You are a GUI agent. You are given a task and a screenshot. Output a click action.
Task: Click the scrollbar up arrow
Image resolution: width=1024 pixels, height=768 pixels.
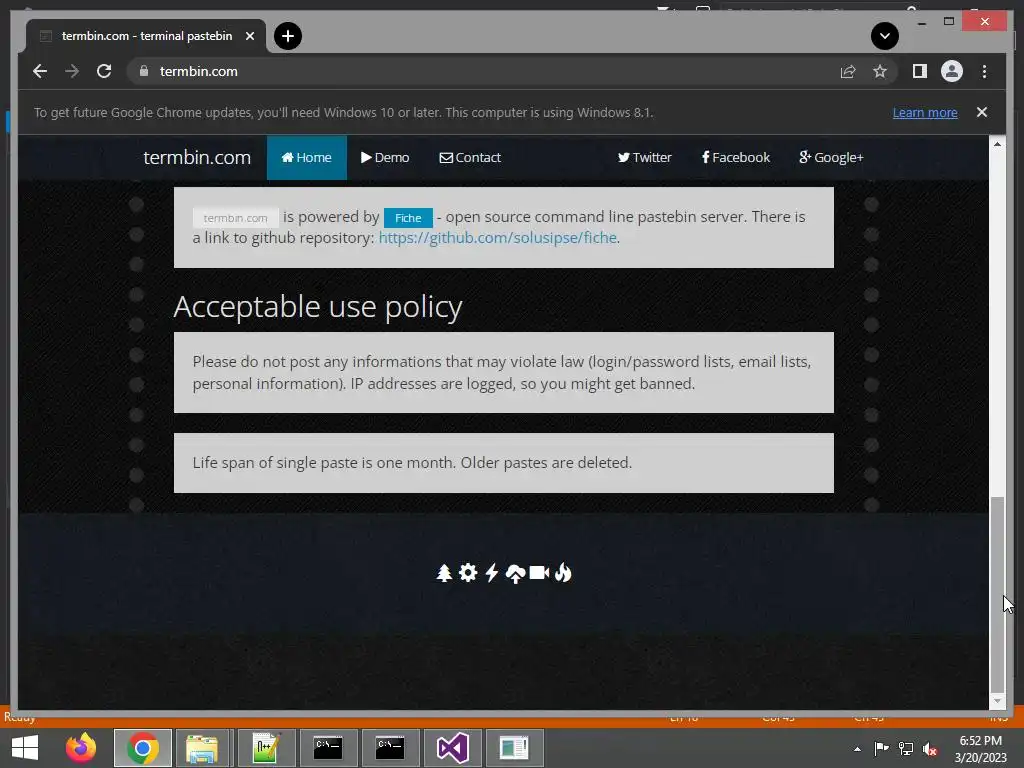997,144
